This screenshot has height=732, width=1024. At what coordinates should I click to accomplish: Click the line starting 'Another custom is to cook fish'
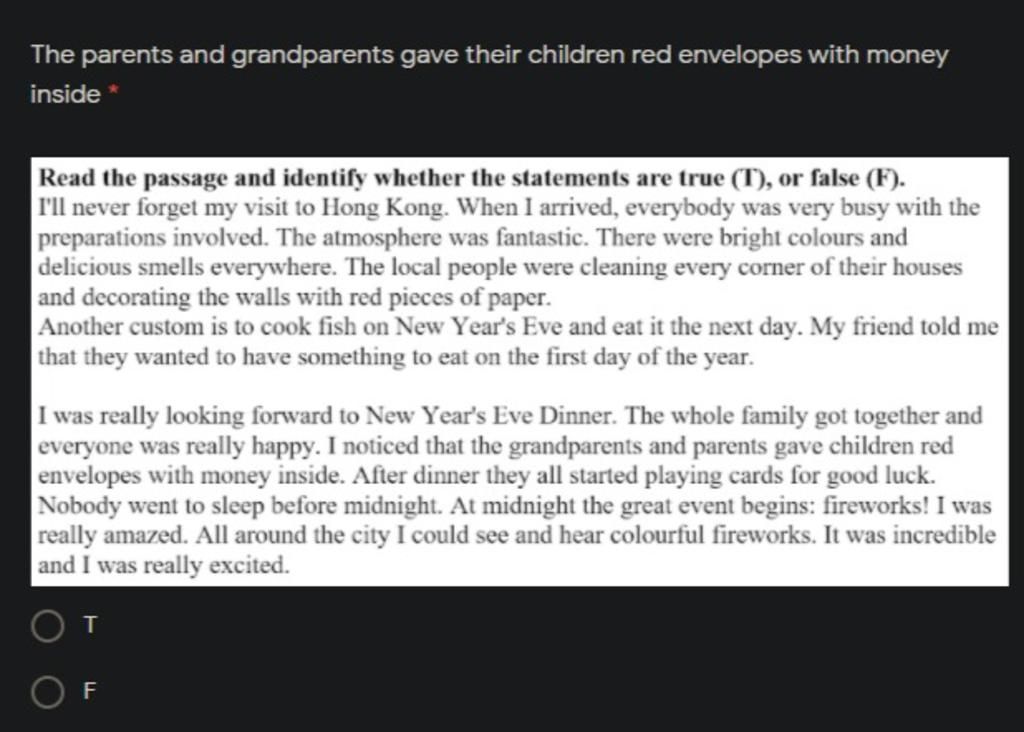pos(518,326)
